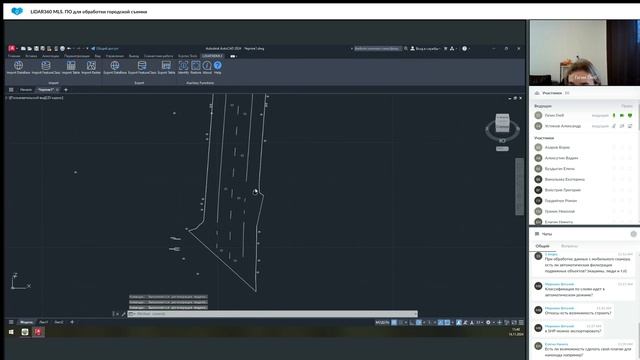Click the Save icon in quick access toolbar
The height and width of the screenshot is (360, 640).
(x=36, y=49)
